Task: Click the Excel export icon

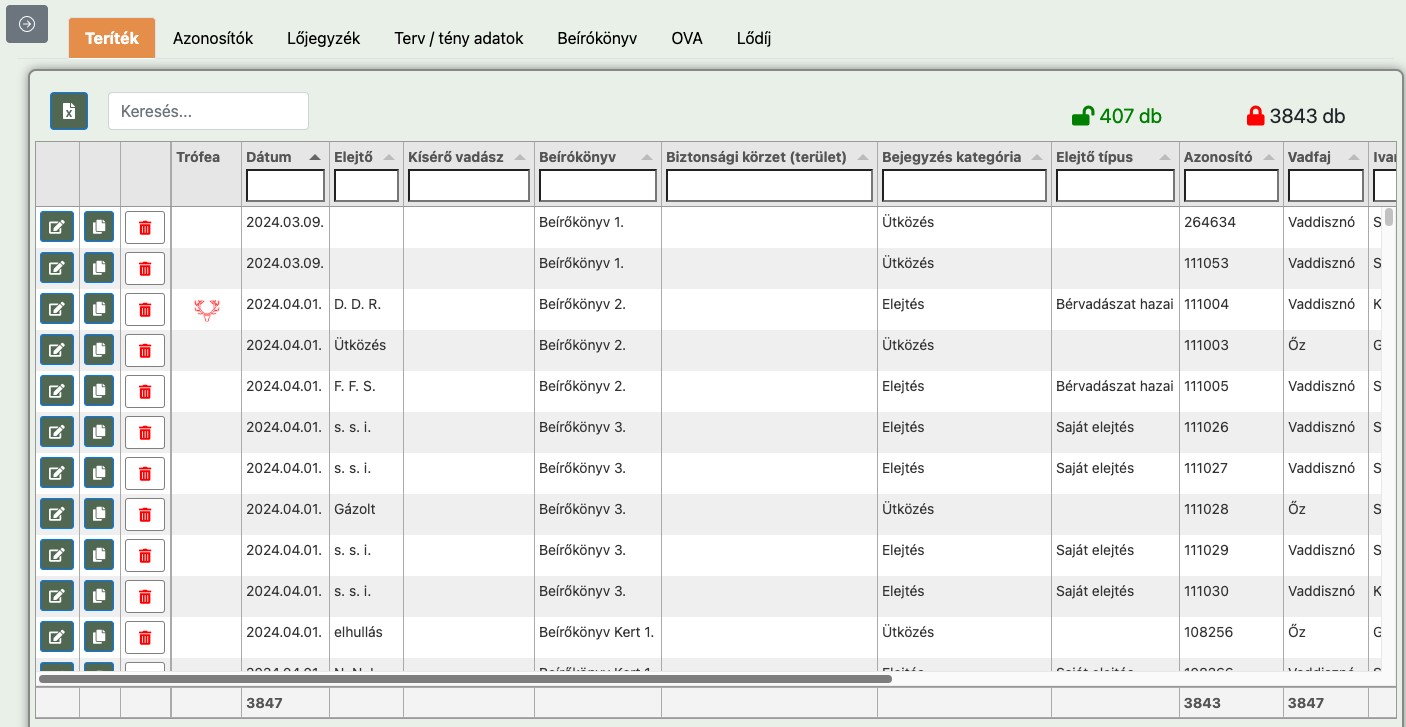Action: coord(69,111)
